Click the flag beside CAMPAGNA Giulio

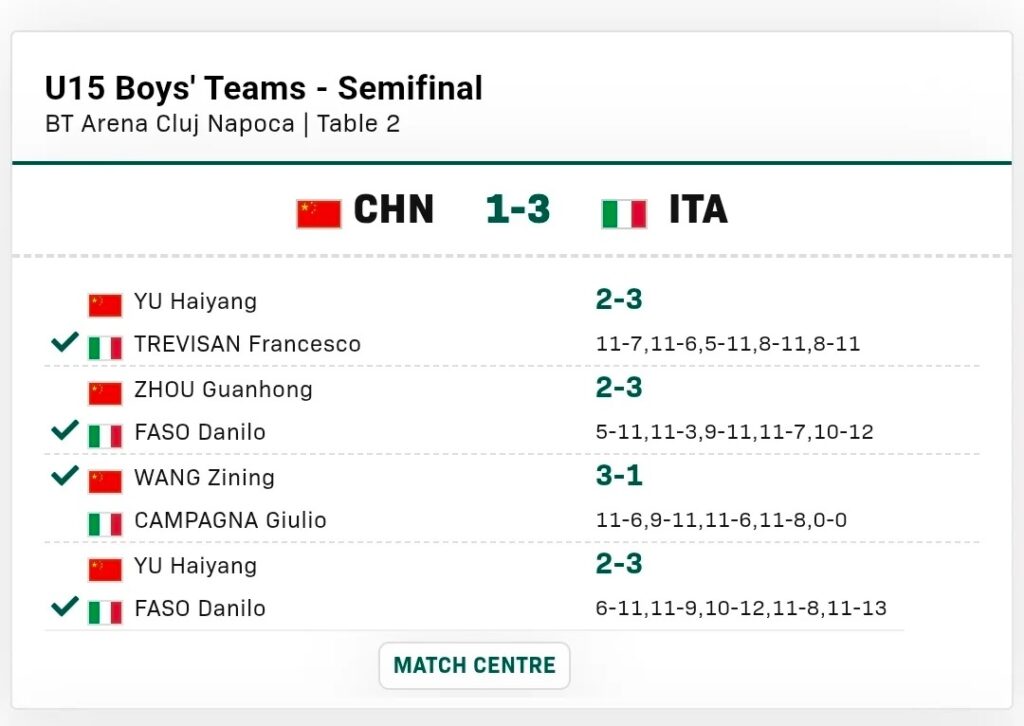click(x=105, y=523)
